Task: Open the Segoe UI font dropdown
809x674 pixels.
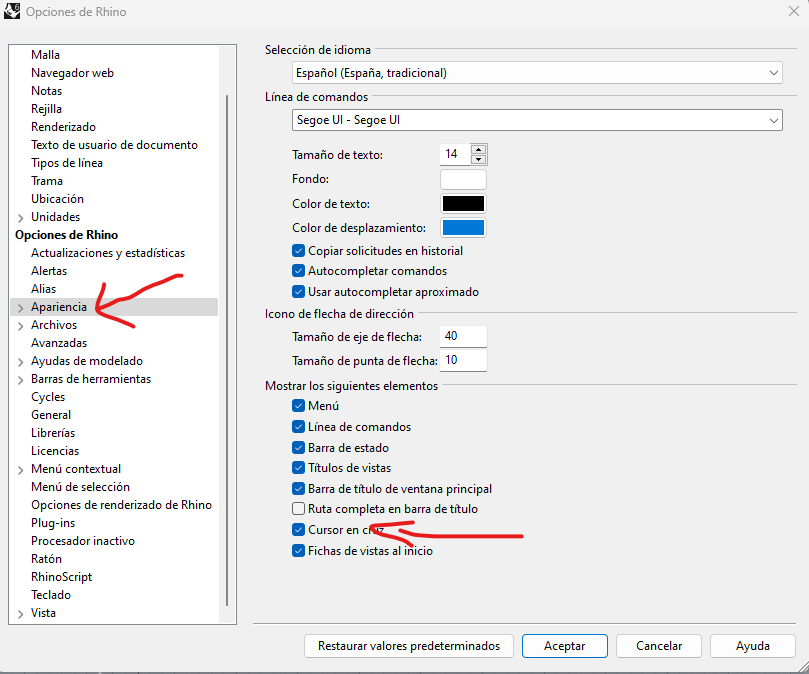Action: pyautogui.click(x=537, y=120)
